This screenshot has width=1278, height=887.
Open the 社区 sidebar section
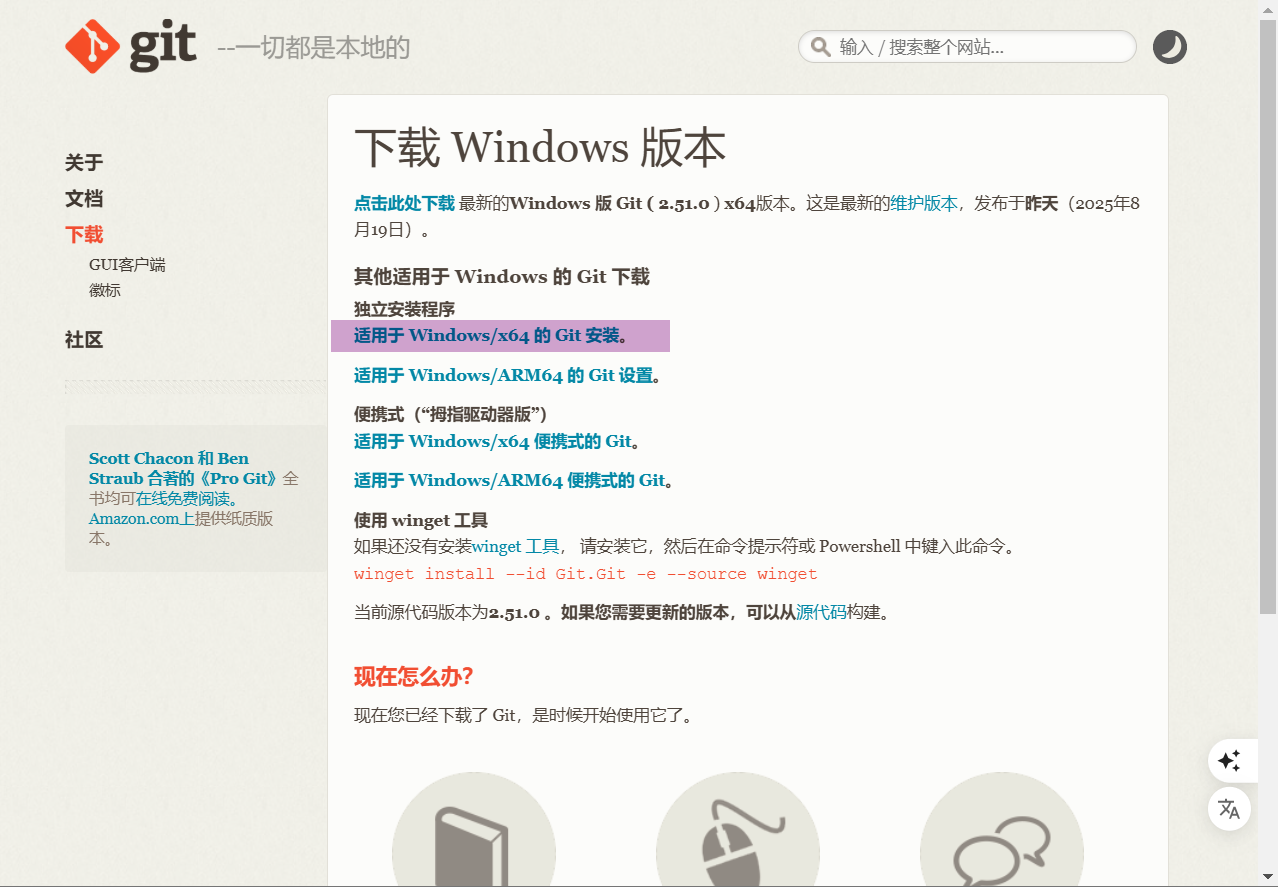coord(84,340)
